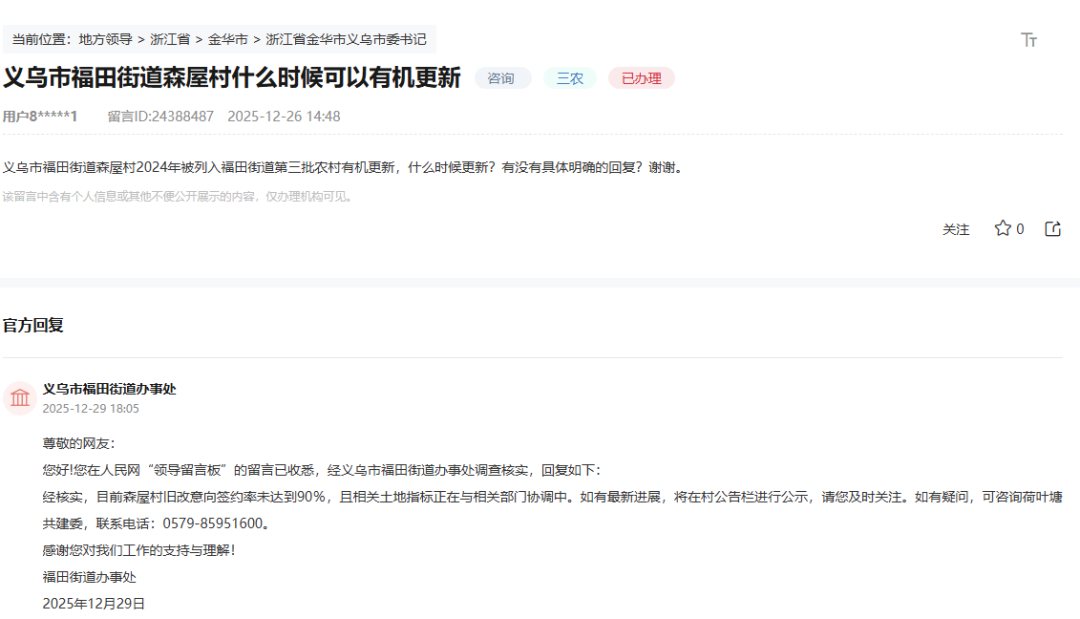Open 浙江省金华市义乌市委书记 breadcrumb page
Image resolution: width=1080 pixels, height=619 pixels.
coord(346,40)
